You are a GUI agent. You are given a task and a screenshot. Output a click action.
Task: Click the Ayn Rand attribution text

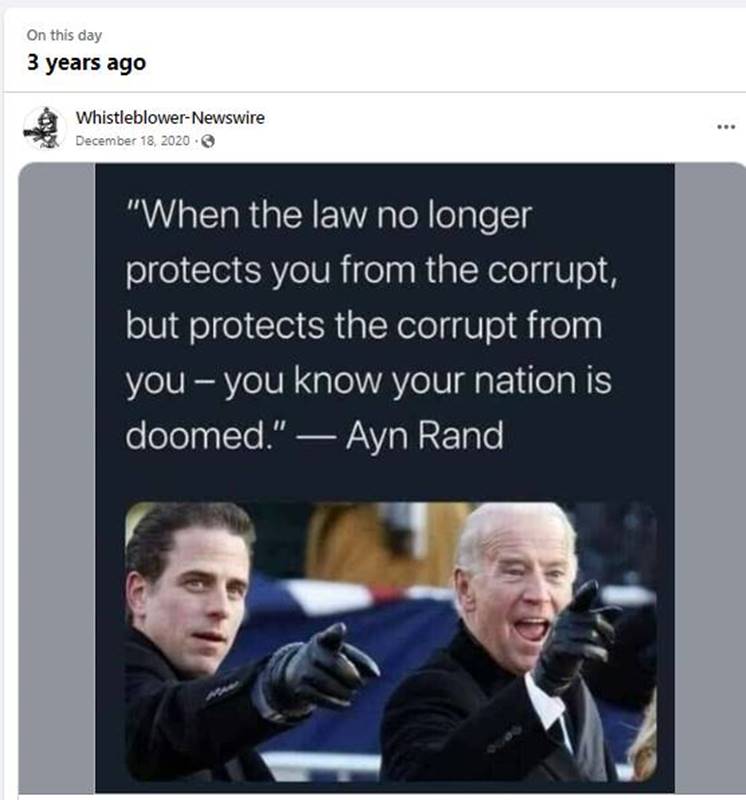(425, 435)
